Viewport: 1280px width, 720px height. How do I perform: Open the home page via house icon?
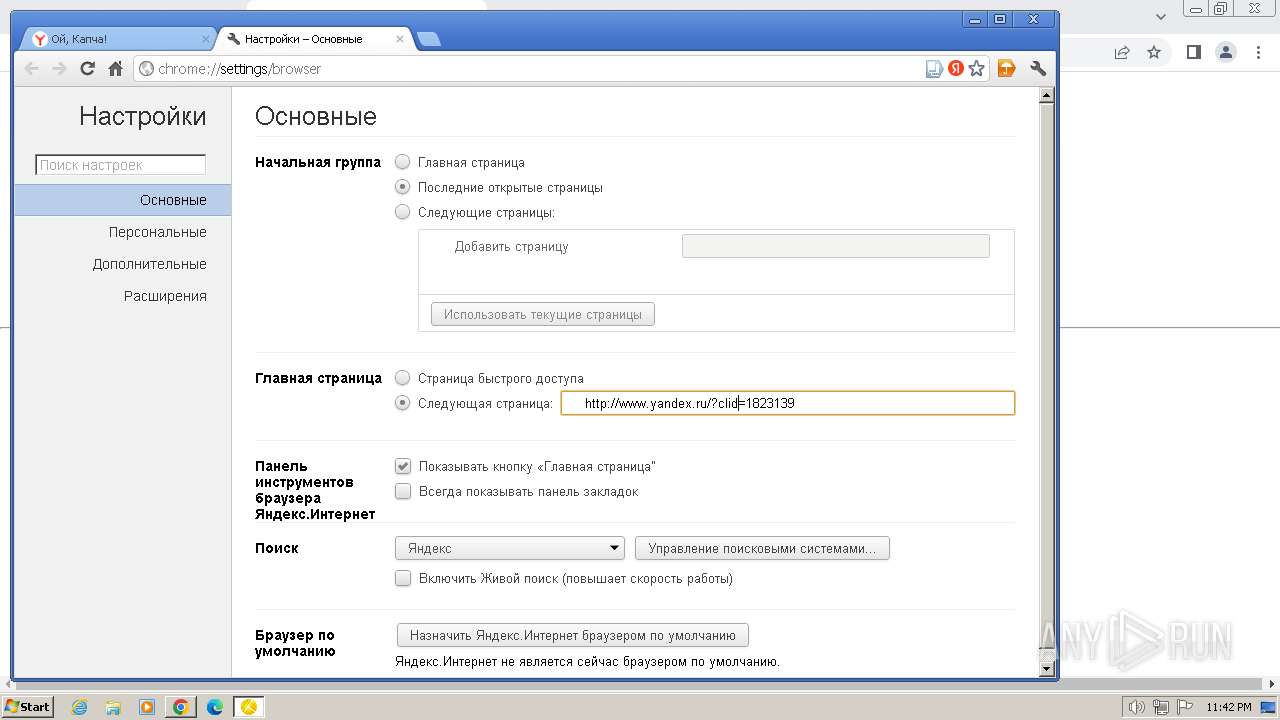point(116,69)
